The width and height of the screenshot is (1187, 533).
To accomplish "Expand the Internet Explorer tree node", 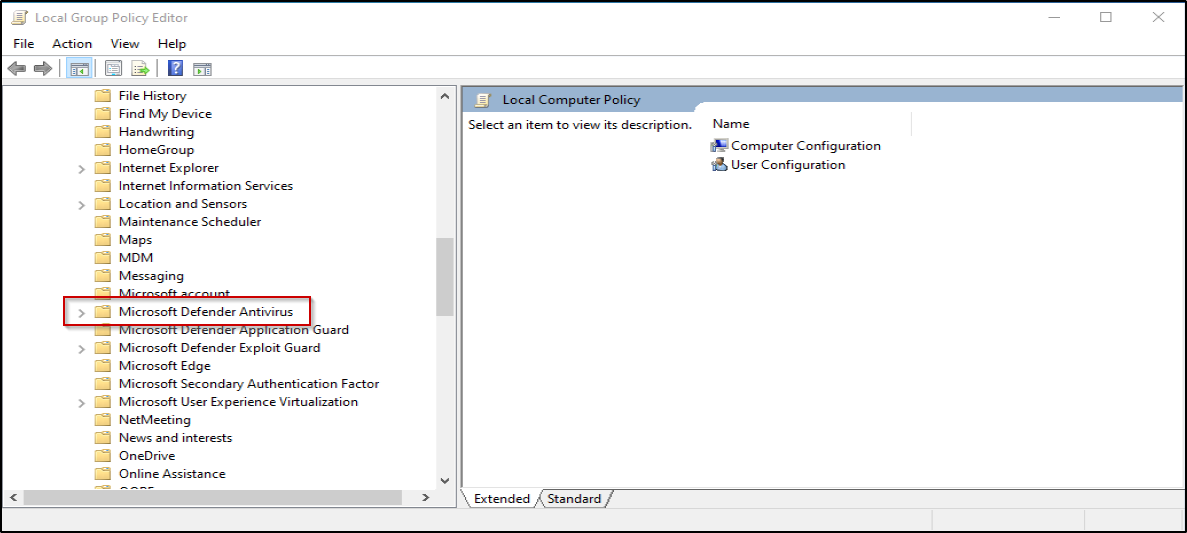I will [82, 168].
